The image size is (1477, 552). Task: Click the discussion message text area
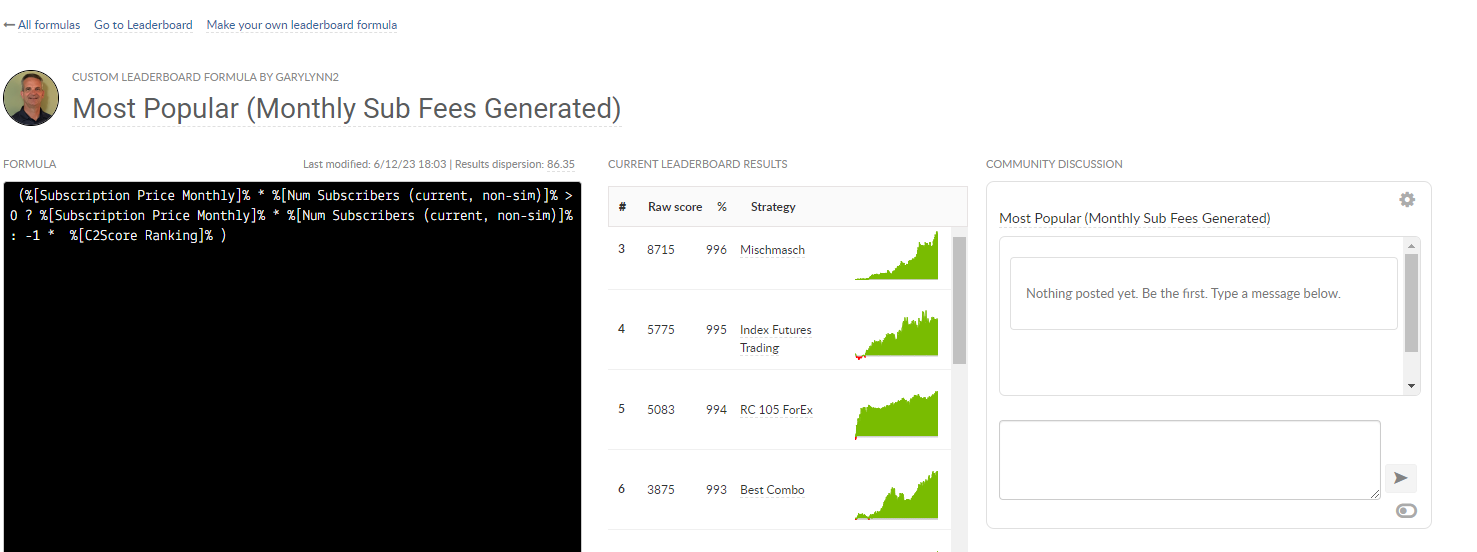tap(1190, 460)
